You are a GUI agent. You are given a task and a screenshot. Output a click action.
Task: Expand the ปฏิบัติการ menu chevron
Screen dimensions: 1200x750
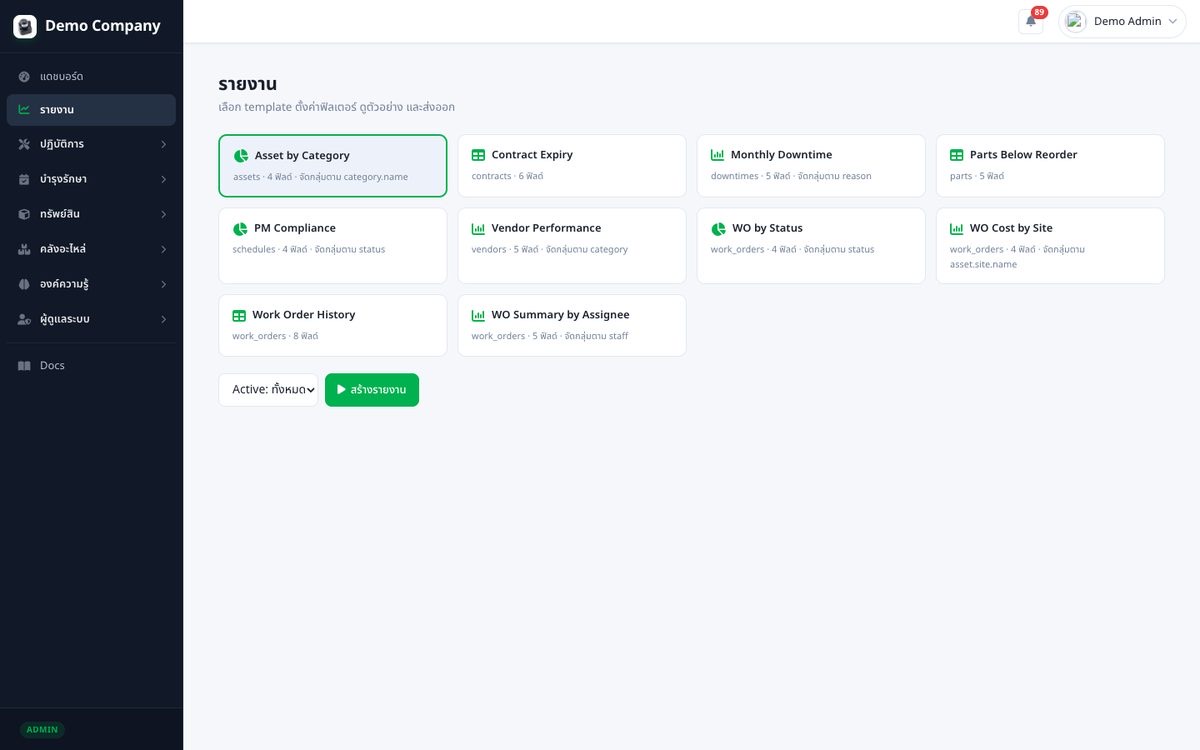tap(164, 144)
